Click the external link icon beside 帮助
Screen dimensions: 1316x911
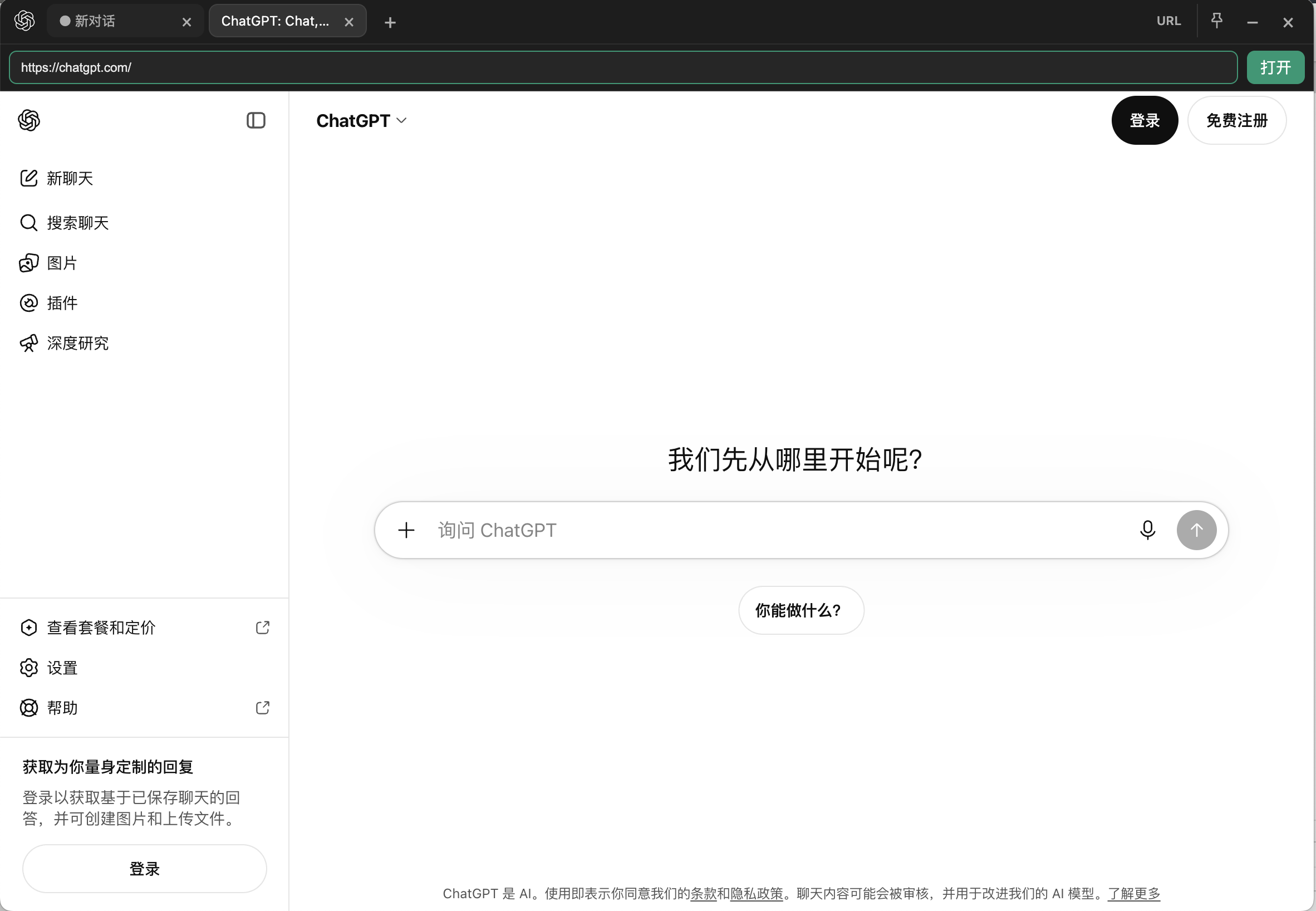(x=263, y=708)
